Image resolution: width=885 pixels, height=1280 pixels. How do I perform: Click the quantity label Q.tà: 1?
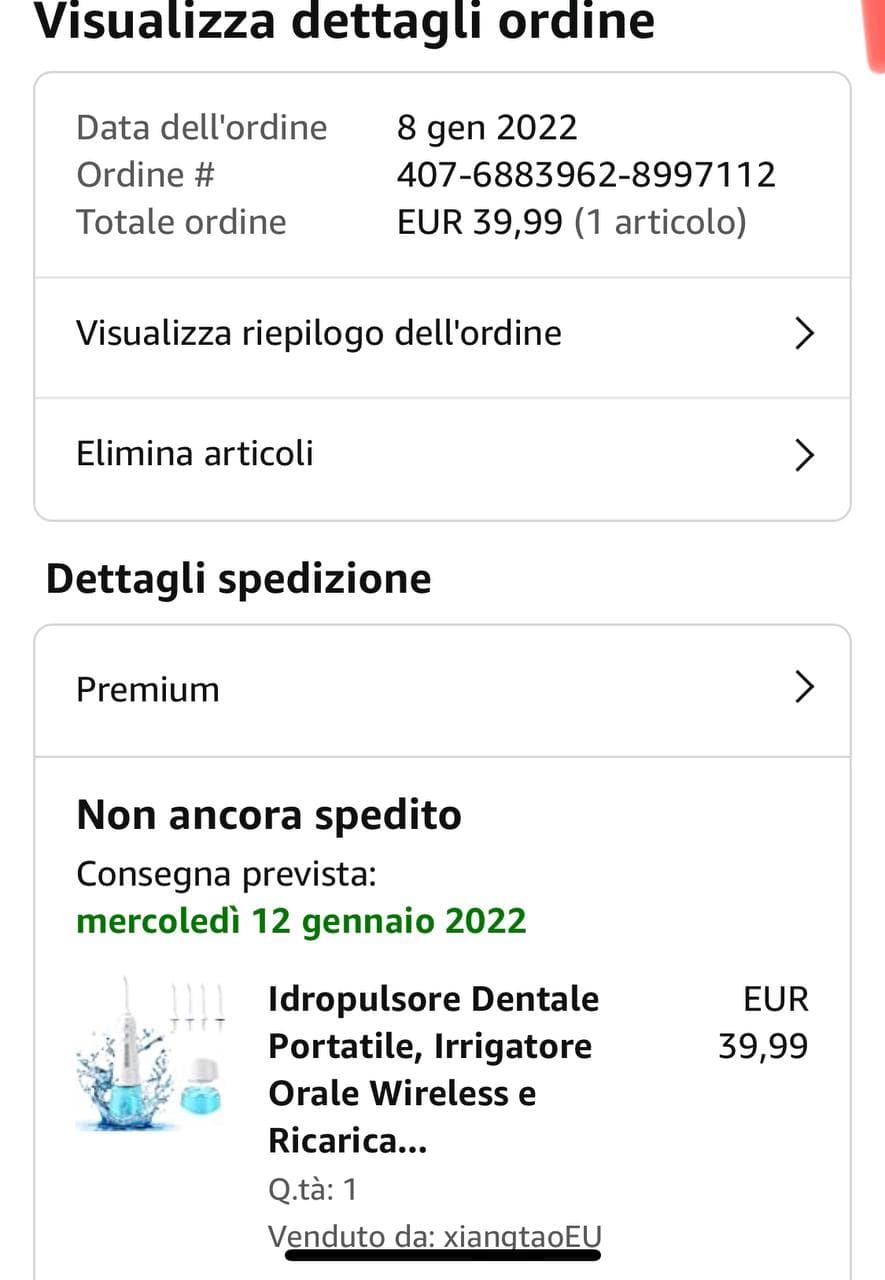tap(312, 1189)
